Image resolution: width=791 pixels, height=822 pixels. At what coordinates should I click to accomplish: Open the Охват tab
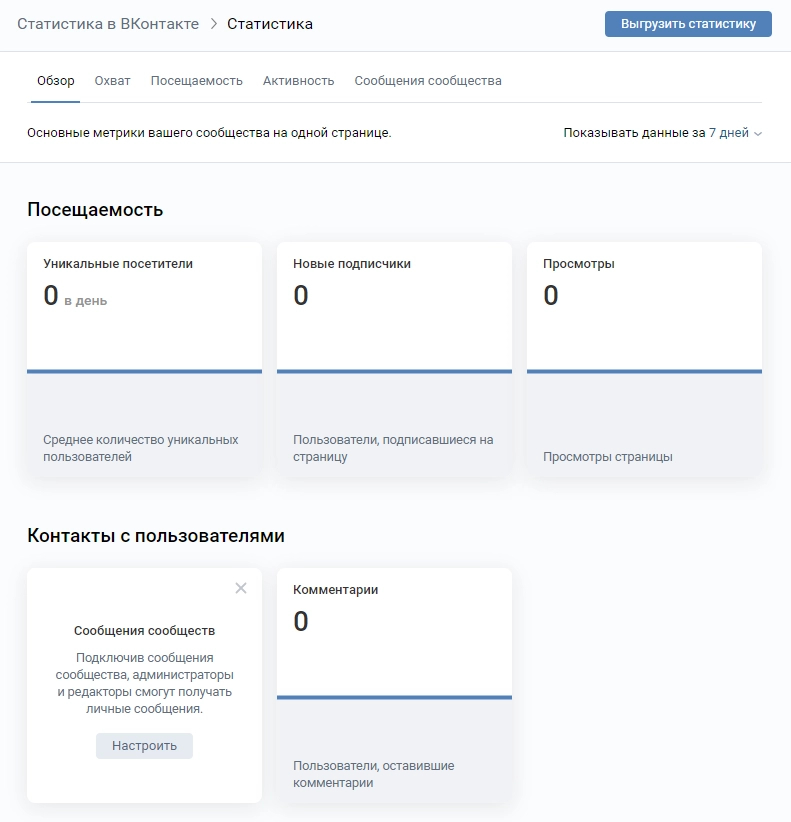click(x=112, y=81)
